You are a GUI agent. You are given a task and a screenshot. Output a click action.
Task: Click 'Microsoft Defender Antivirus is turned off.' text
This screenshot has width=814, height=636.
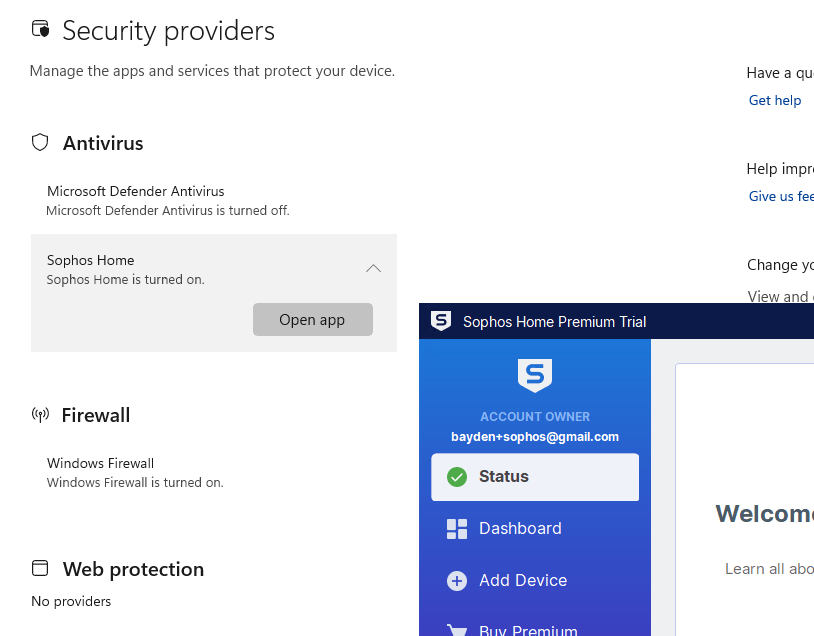[168, 210]
